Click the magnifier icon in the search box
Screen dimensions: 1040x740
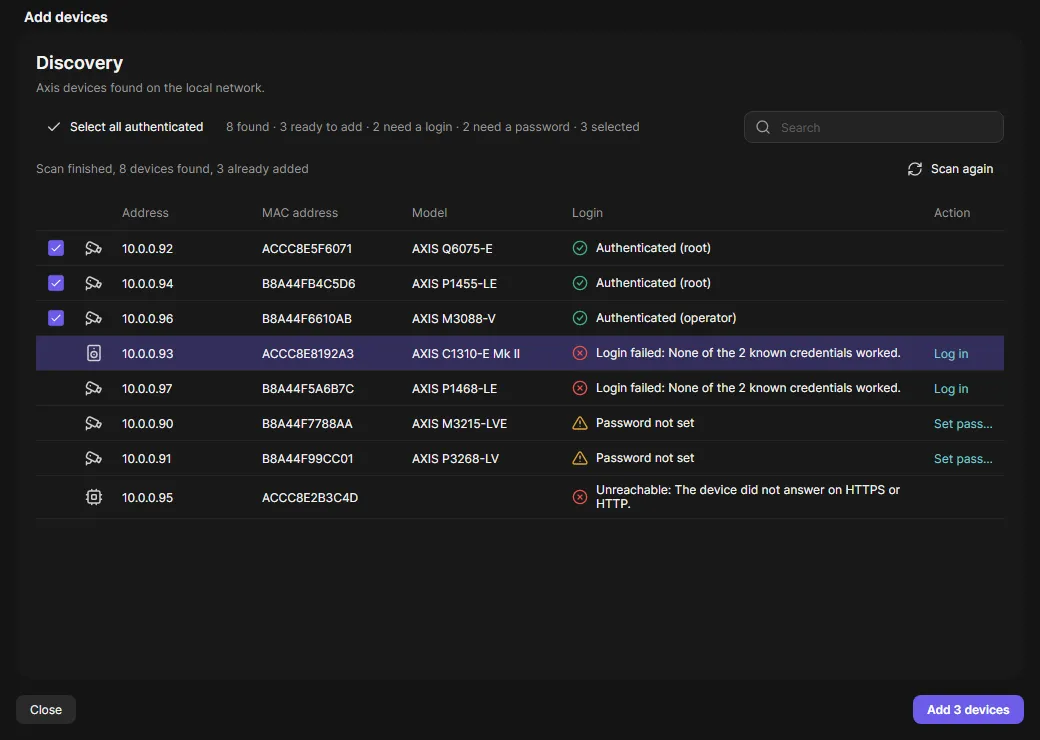point(763,127)
